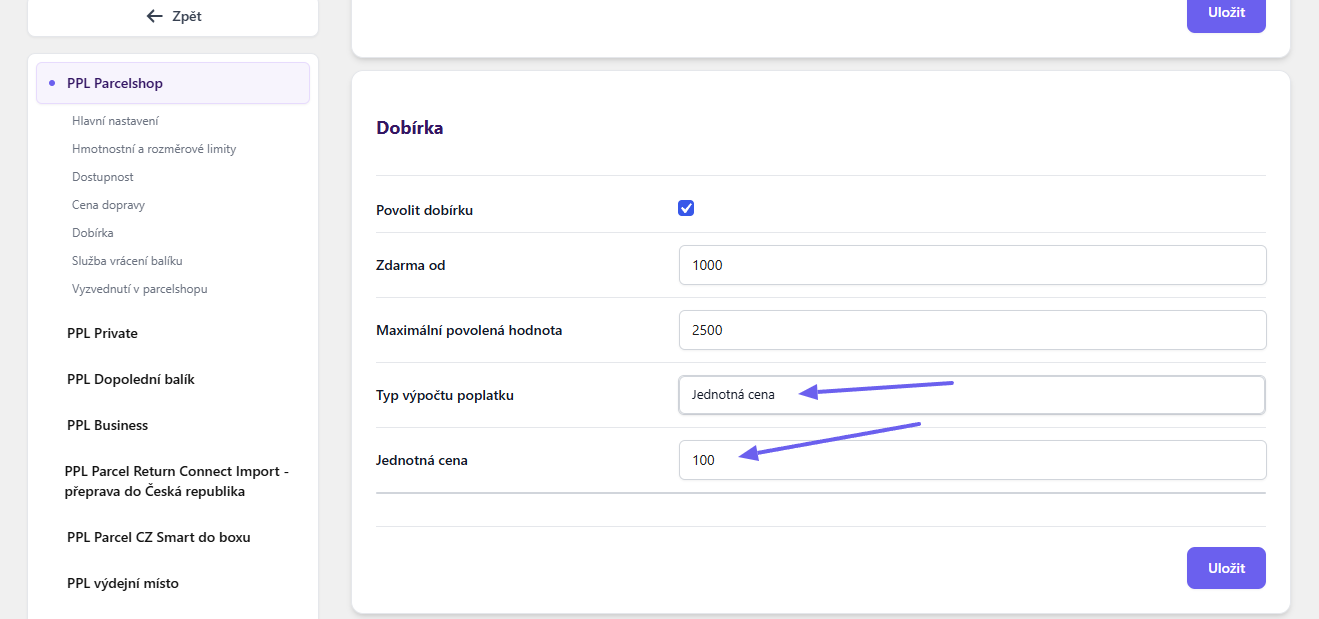Click the Povolit dobírku label

point(424,211)
